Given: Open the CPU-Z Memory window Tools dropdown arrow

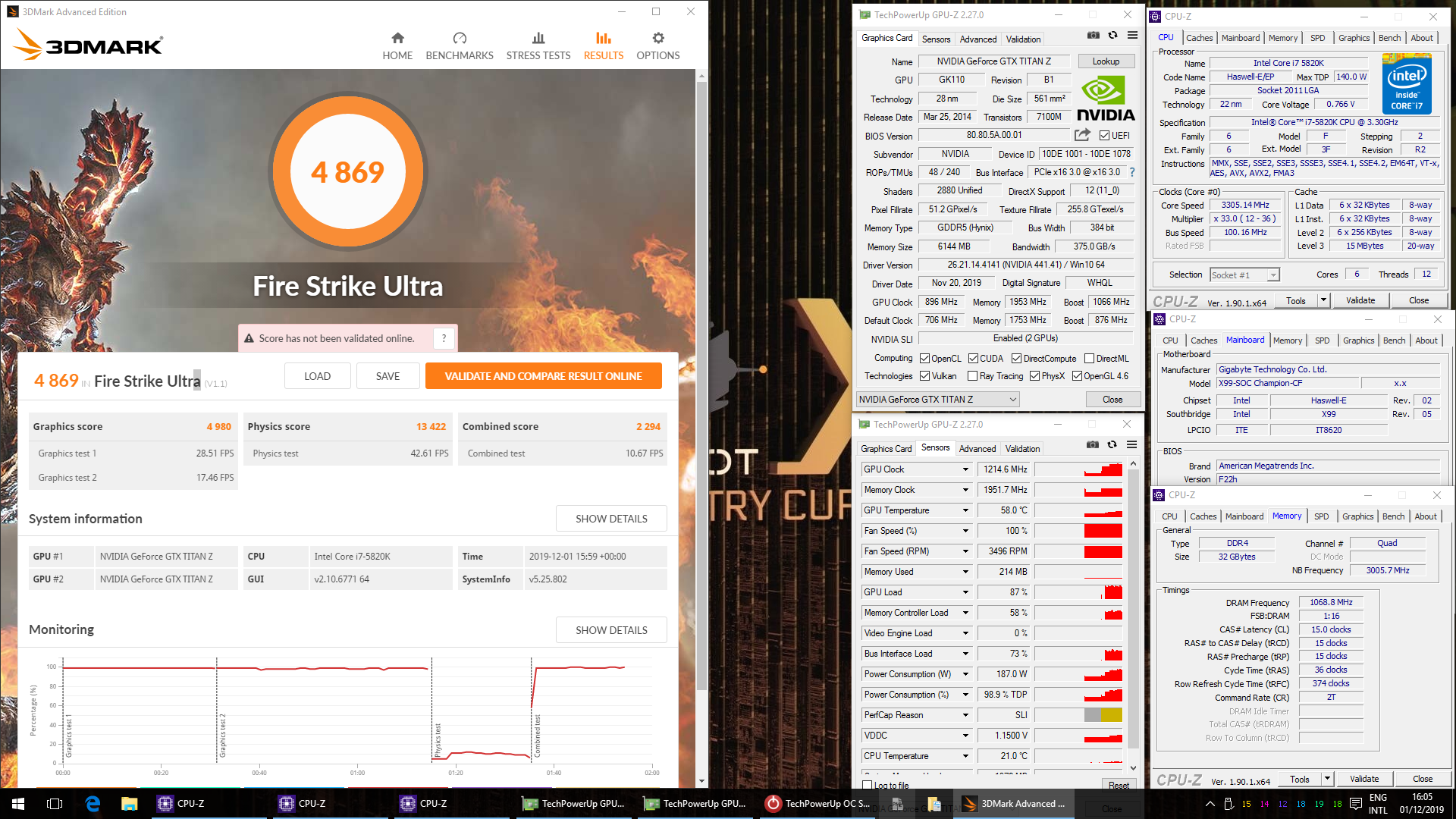Looking at the screenshot, I should click(1327, 779).
